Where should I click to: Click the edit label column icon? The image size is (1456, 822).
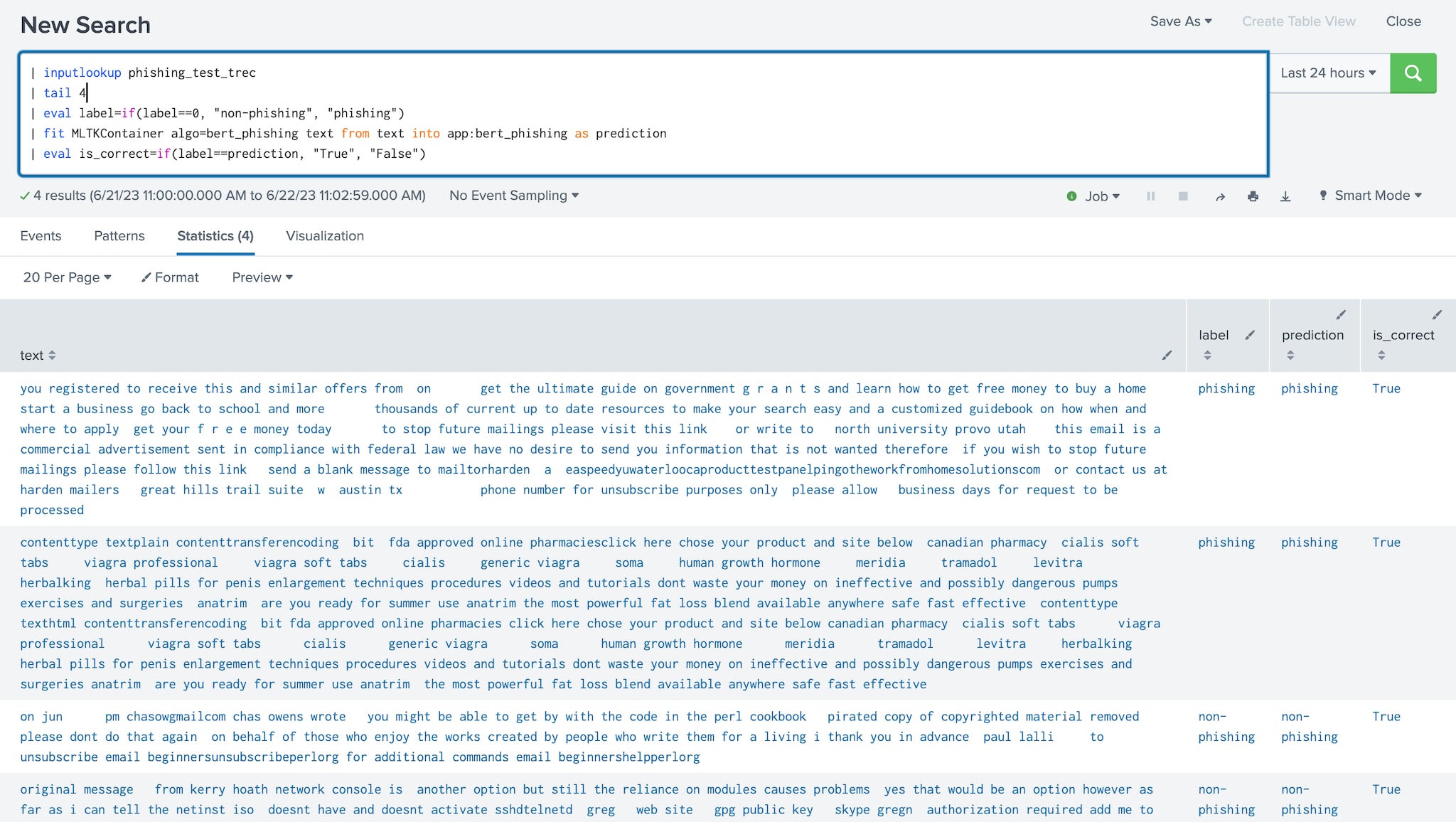(1250, 333)
